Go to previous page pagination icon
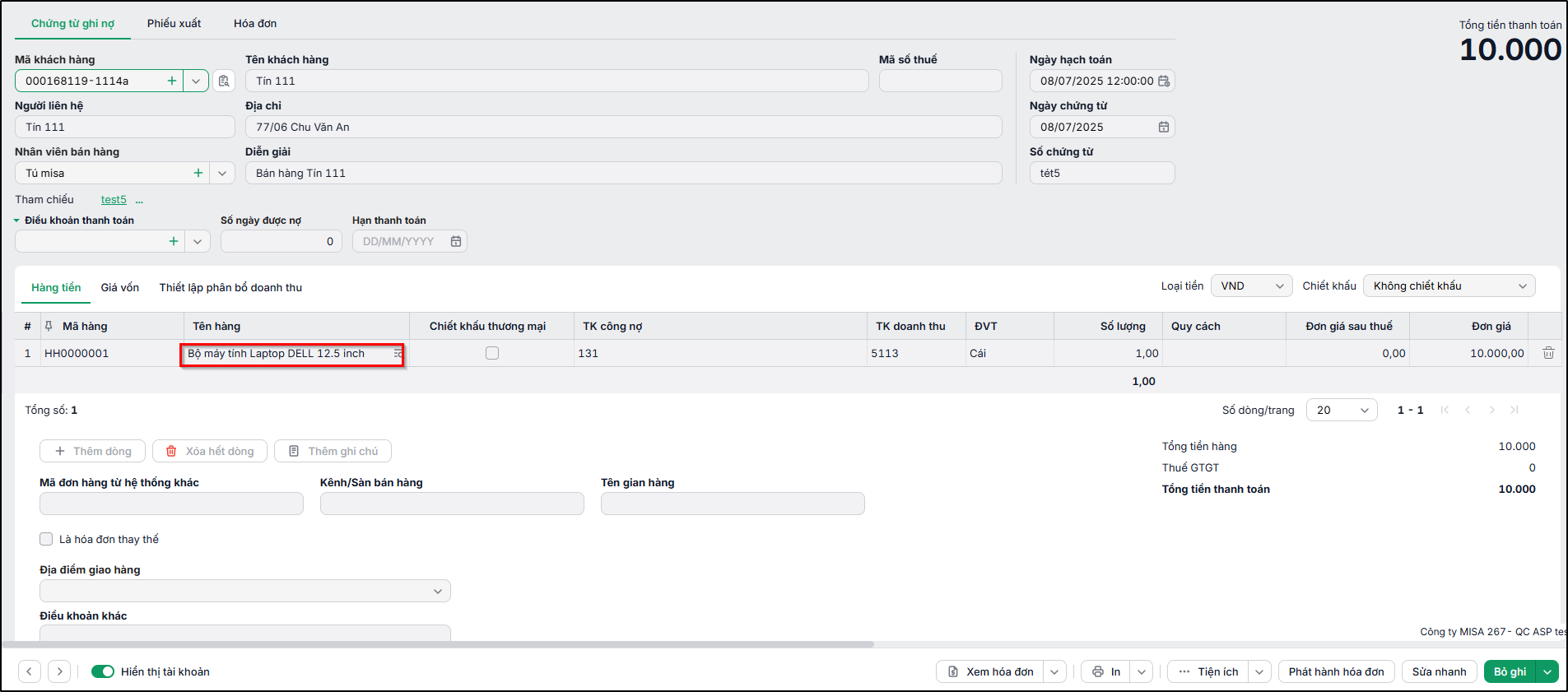The image size is (1568, 692). [x=1468, y=410]
